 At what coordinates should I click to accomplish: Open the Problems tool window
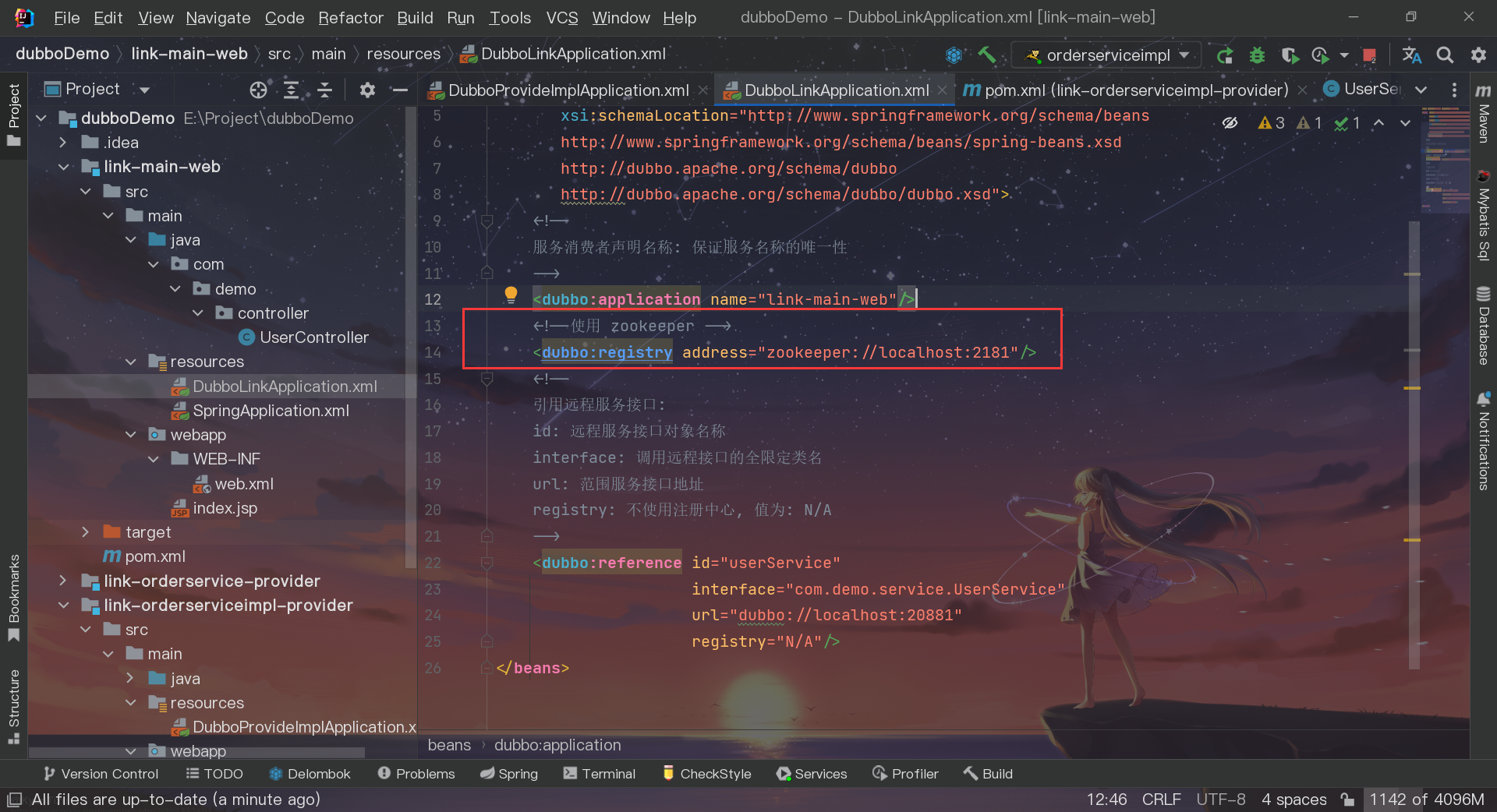[x=416, y=774]
